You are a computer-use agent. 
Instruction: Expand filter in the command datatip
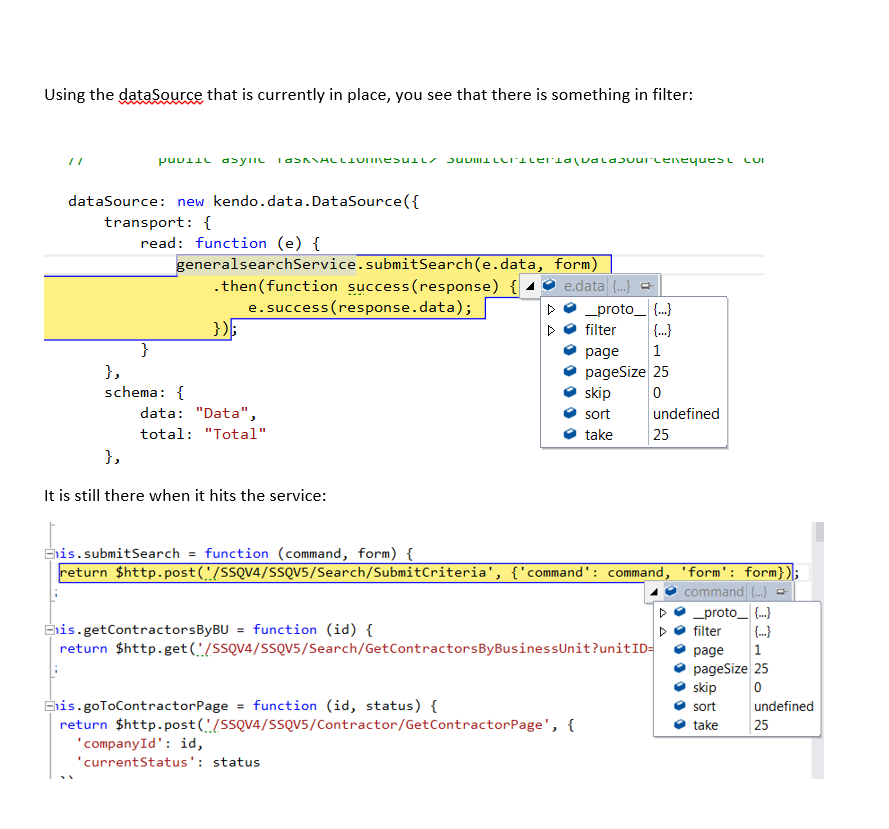[x=663, y=632]
